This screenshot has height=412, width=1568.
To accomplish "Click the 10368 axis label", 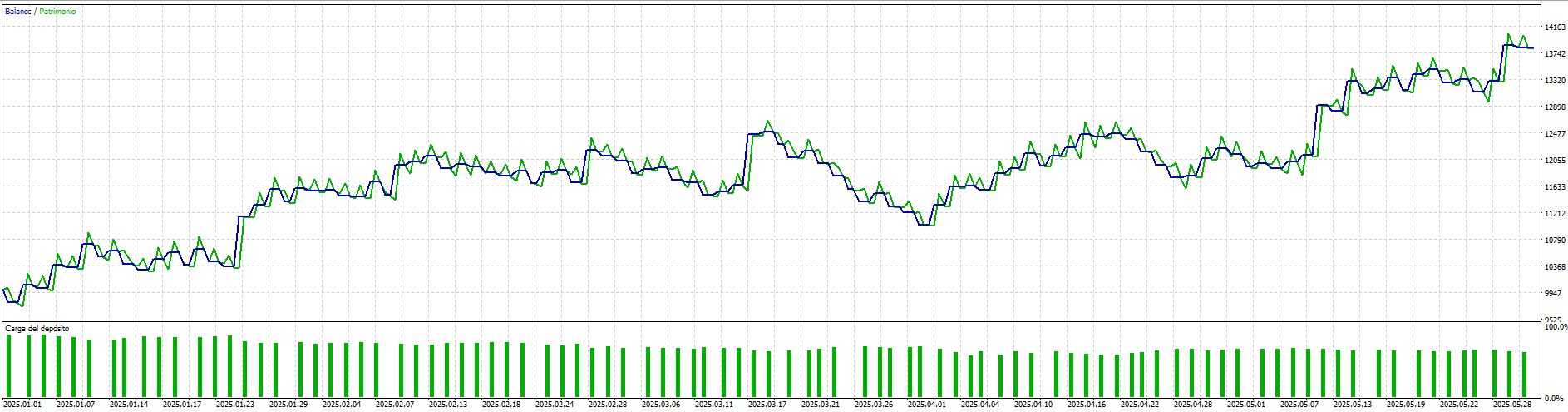I will click(1555, 267).
